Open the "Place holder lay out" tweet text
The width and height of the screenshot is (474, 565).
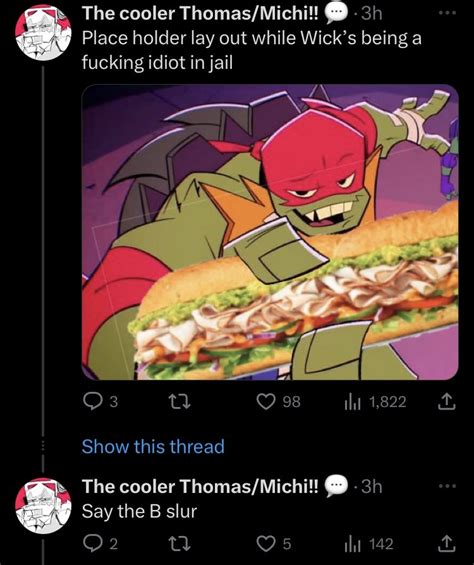click(252, 50)
